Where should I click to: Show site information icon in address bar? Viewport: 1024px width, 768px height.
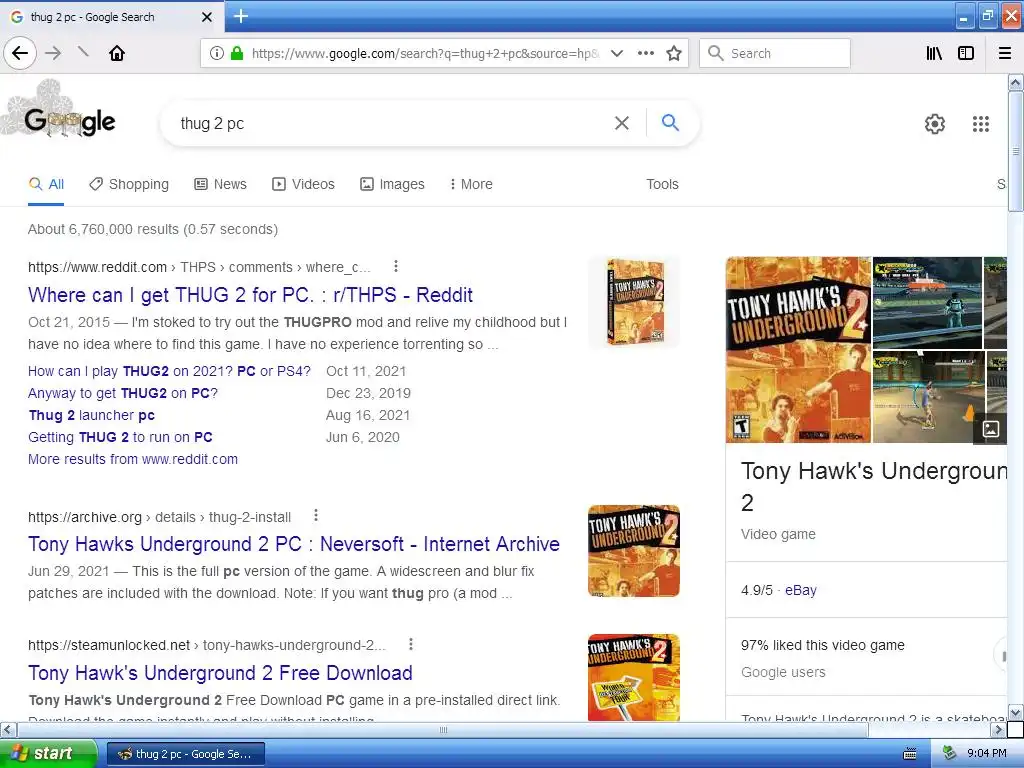pos(217,53)
